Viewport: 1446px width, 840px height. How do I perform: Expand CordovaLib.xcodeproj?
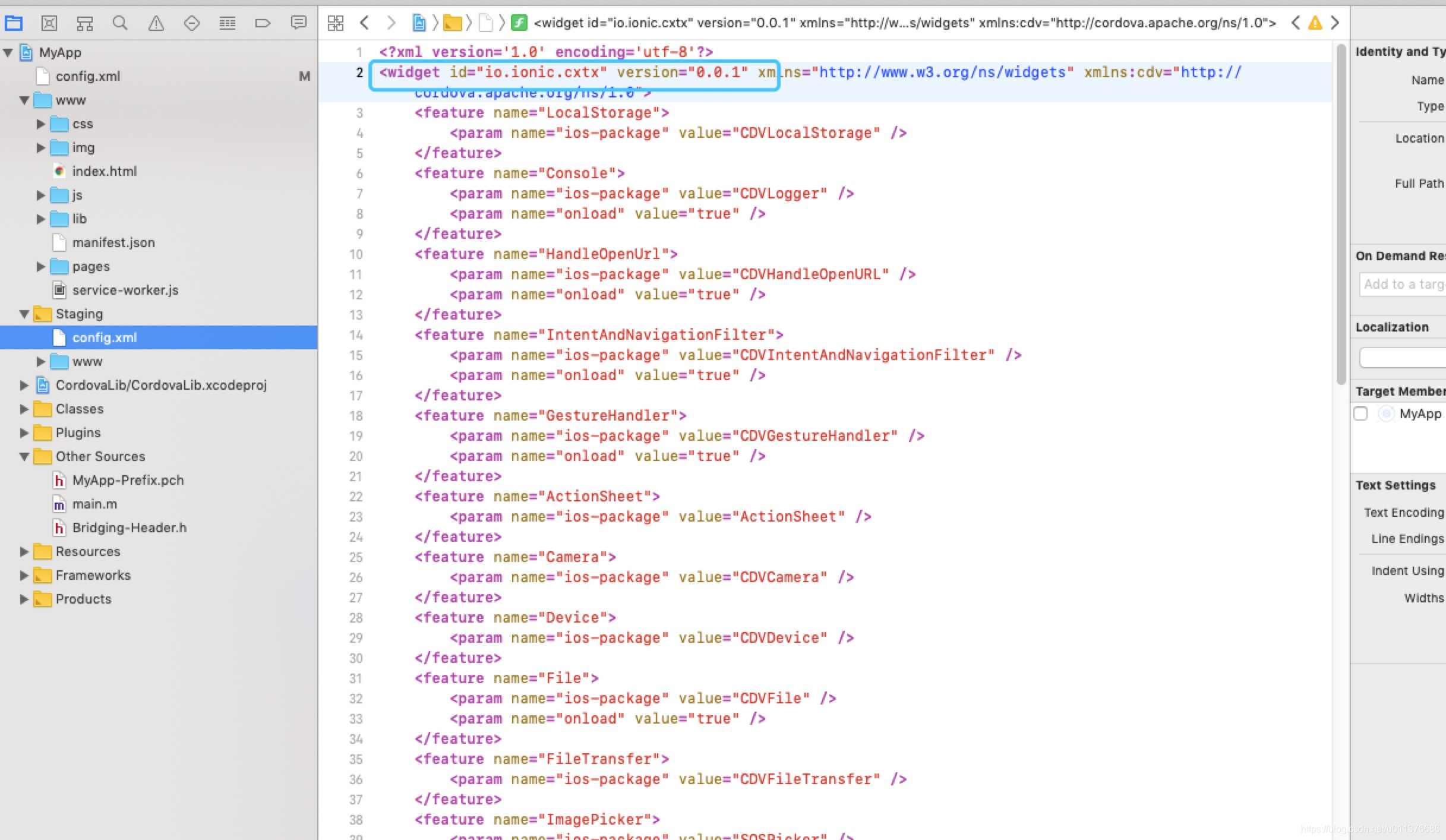pyautogui.click(x=24, y=385)
